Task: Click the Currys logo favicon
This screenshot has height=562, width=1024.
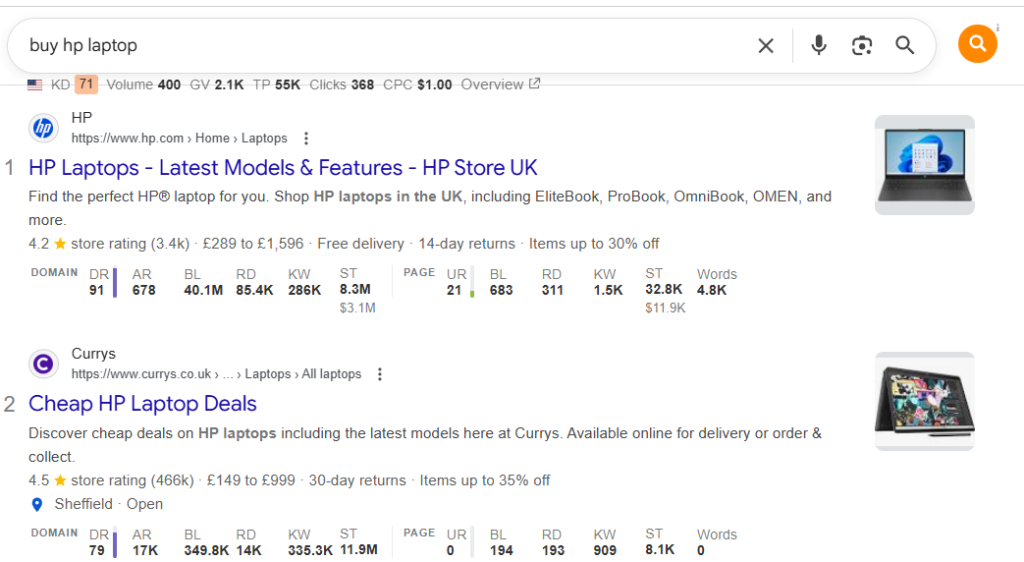Action: coord(44,364)
